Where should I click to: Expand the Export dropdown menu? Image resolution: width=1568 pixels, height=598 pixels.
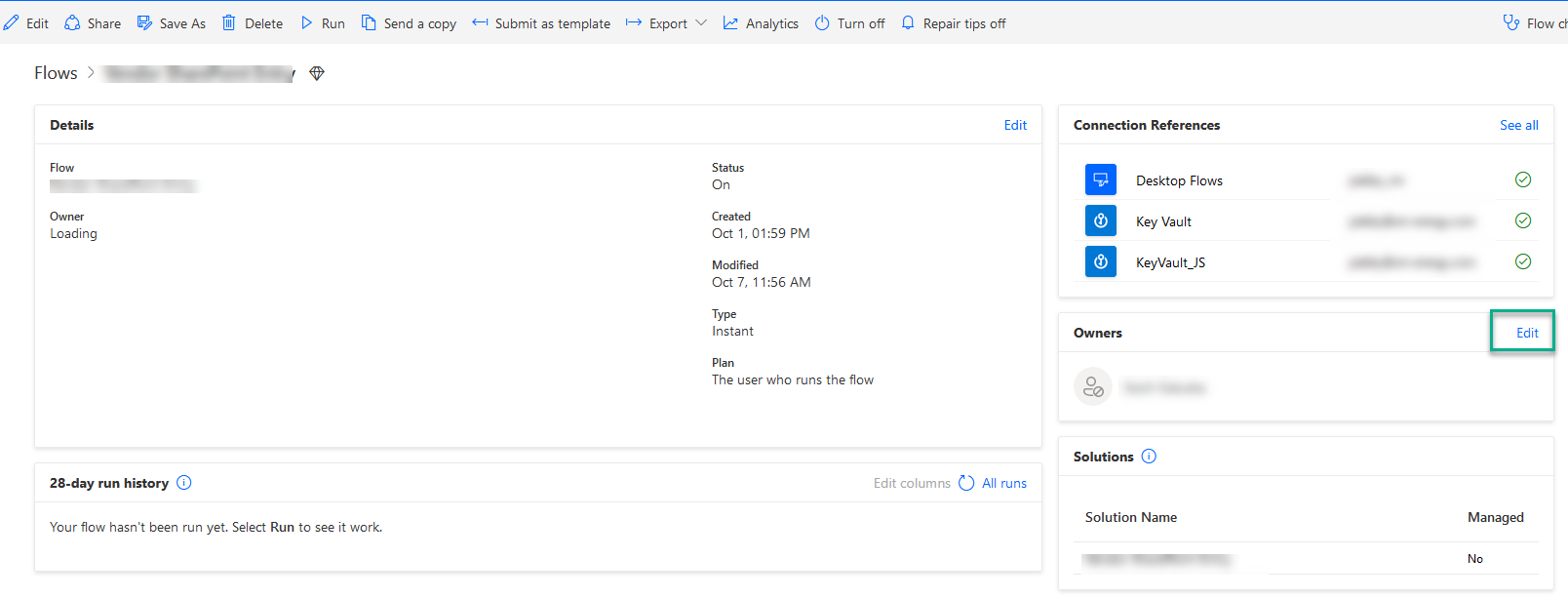click(701, 22)
